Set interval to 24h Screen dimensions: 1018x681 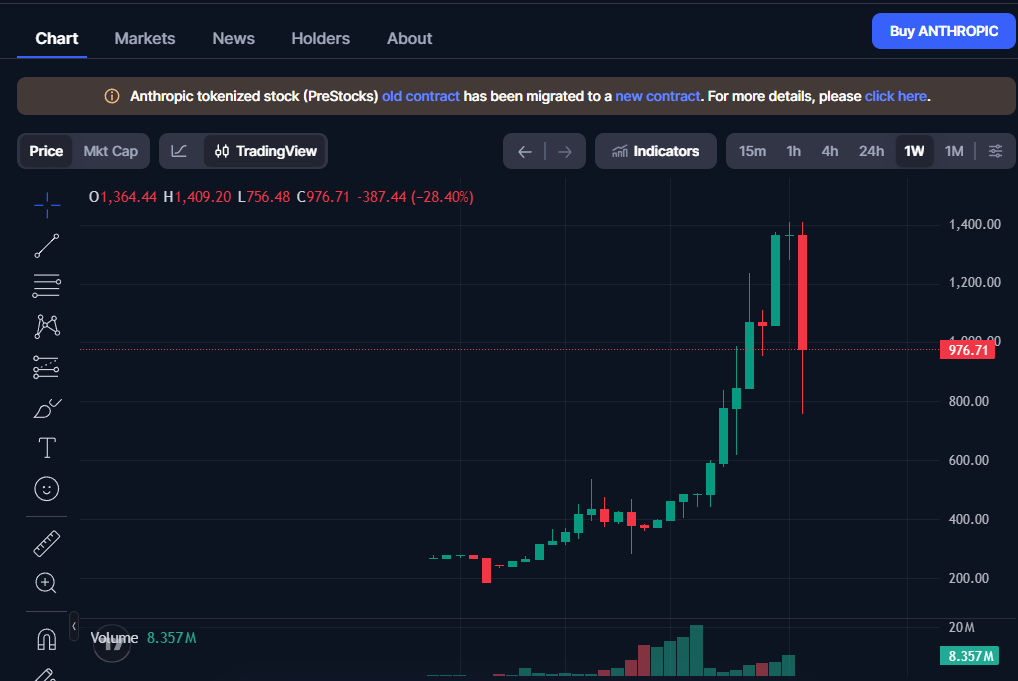click(871, 151)
